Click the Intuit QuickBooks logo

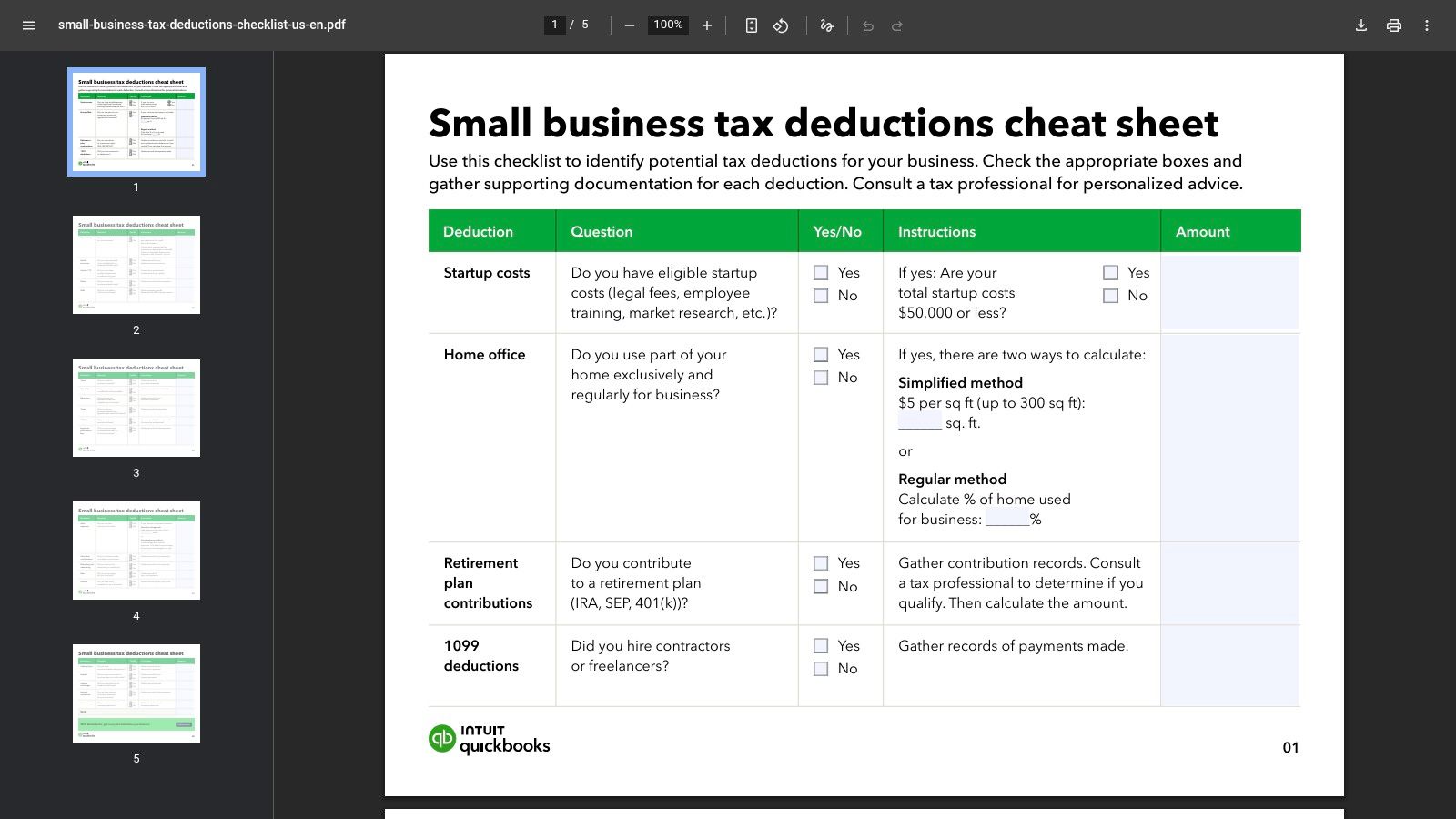490,739
